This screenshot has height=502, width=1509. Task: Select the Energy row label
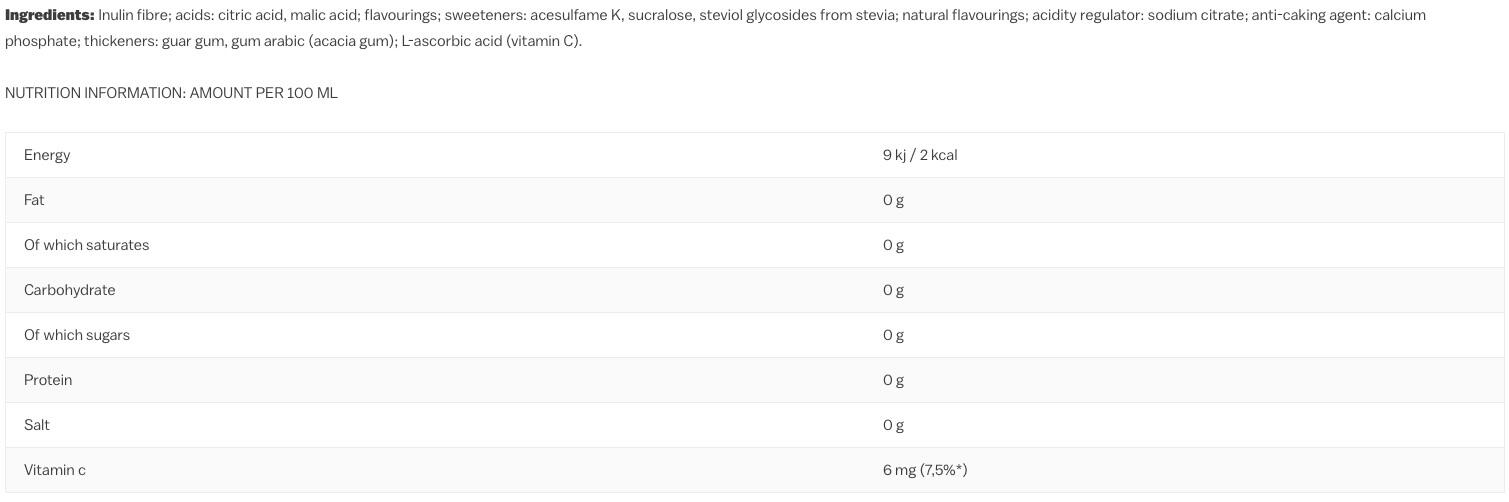coord(47,155)
